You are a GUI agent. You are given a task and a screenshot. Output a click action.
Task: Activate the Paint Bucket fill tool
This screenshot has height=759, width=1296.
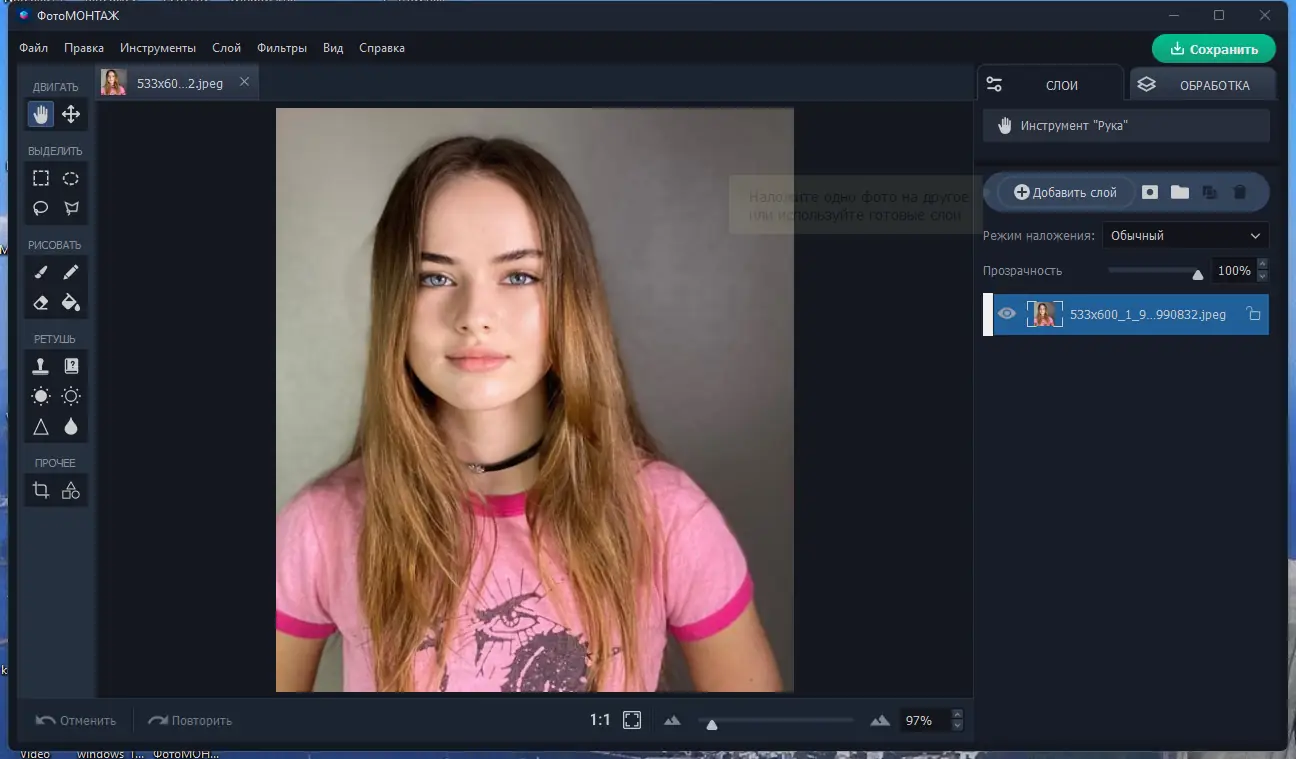click(x=71, y=303)
